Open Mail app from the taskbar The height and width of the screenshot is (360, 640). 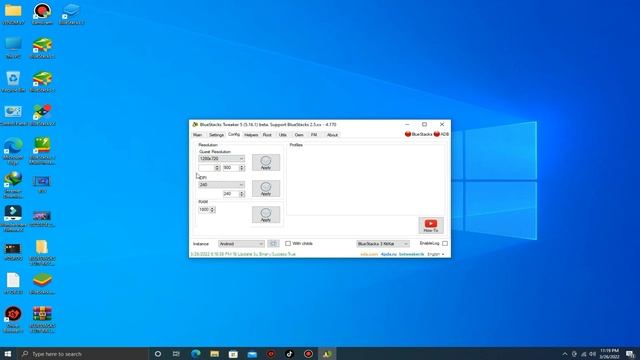click(252, 354)
